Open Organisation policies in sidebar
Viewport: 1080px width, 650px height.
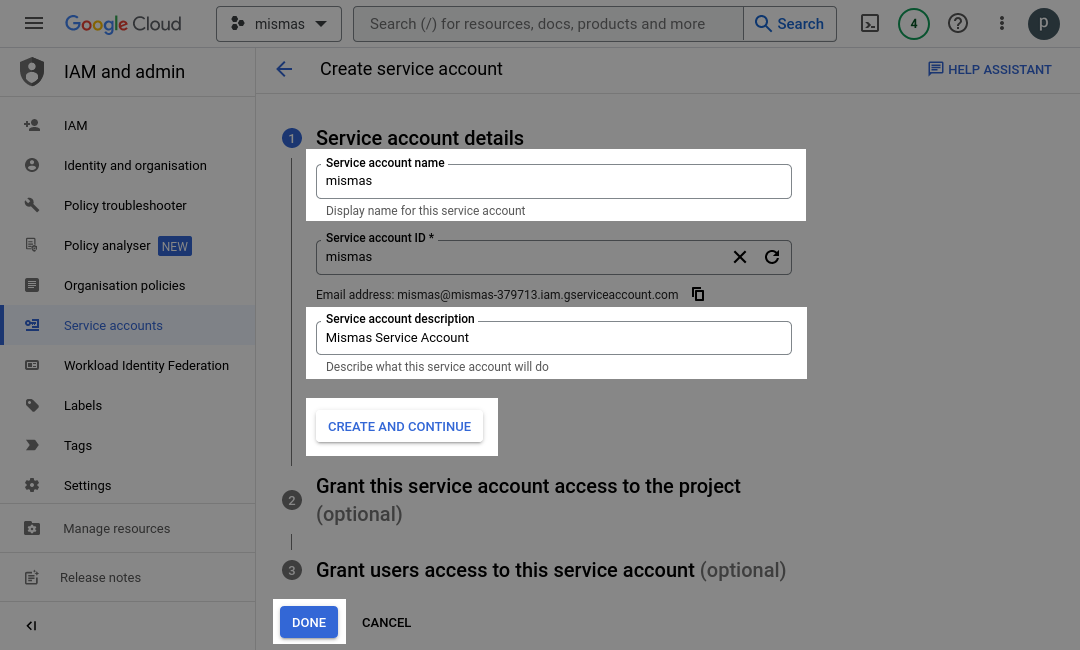(x=127, y=285)
